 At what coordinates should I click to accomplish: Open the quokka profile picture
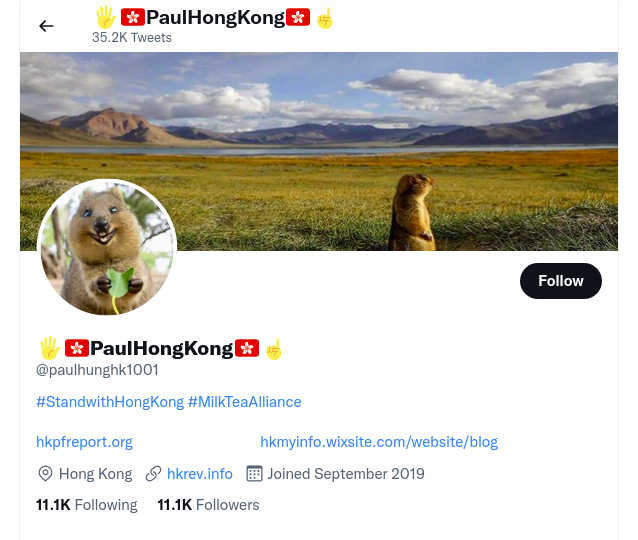(x=107, y=248)
